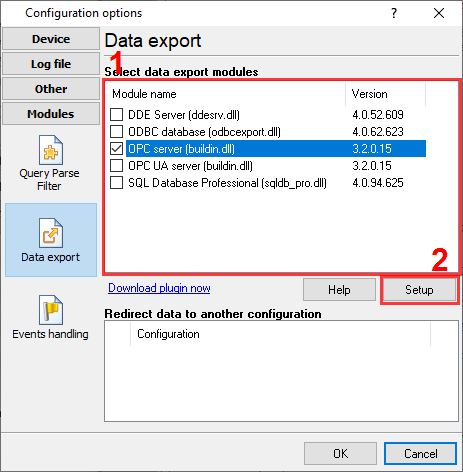Confirm with the OK button
The width and height of the screenshot is (463, 472).
tap(340, 454)
